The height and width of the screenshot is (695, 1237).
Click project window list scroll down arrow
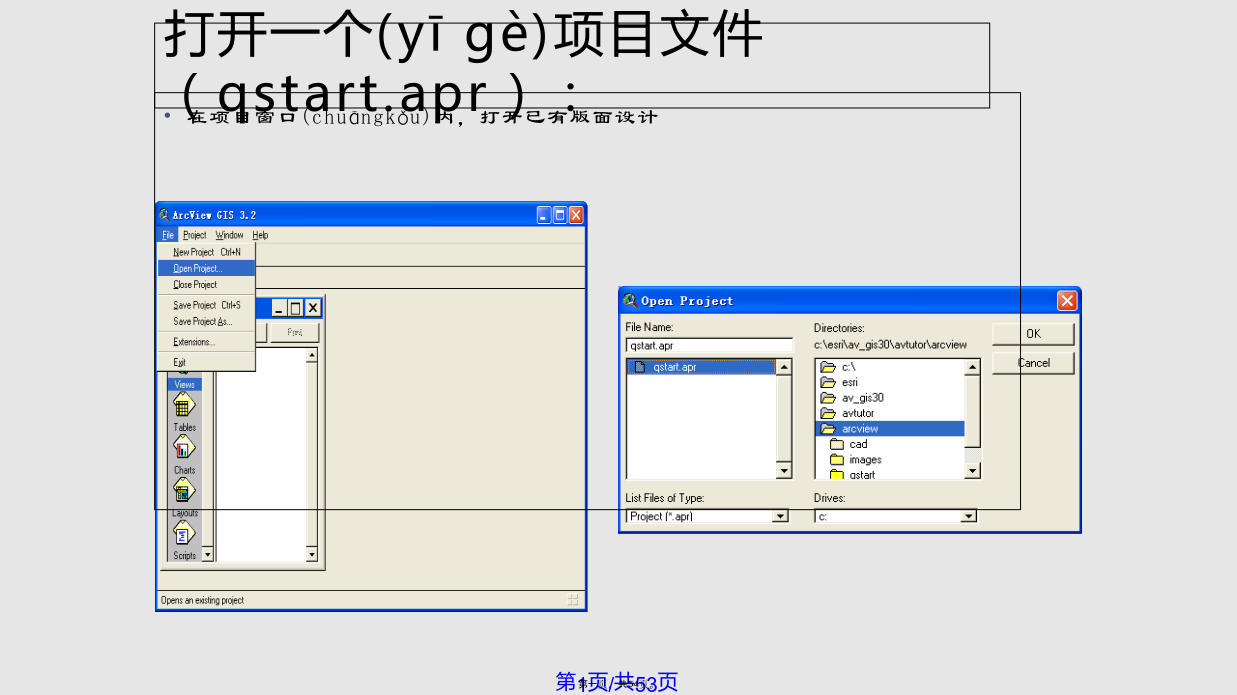(311, 554)
